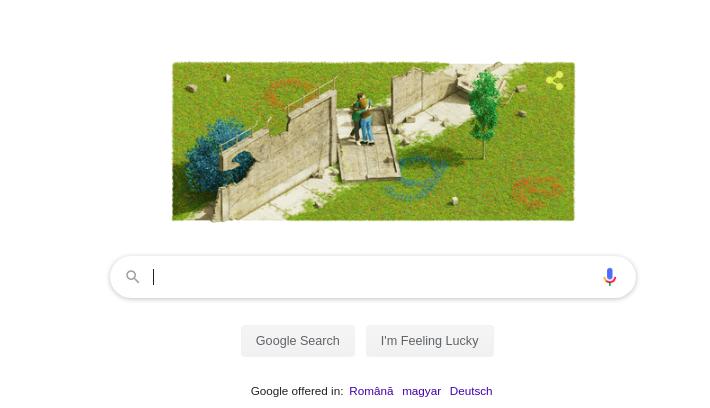Click the red letter in the doodle corner

pyautogui.click(x=537, y=192)
